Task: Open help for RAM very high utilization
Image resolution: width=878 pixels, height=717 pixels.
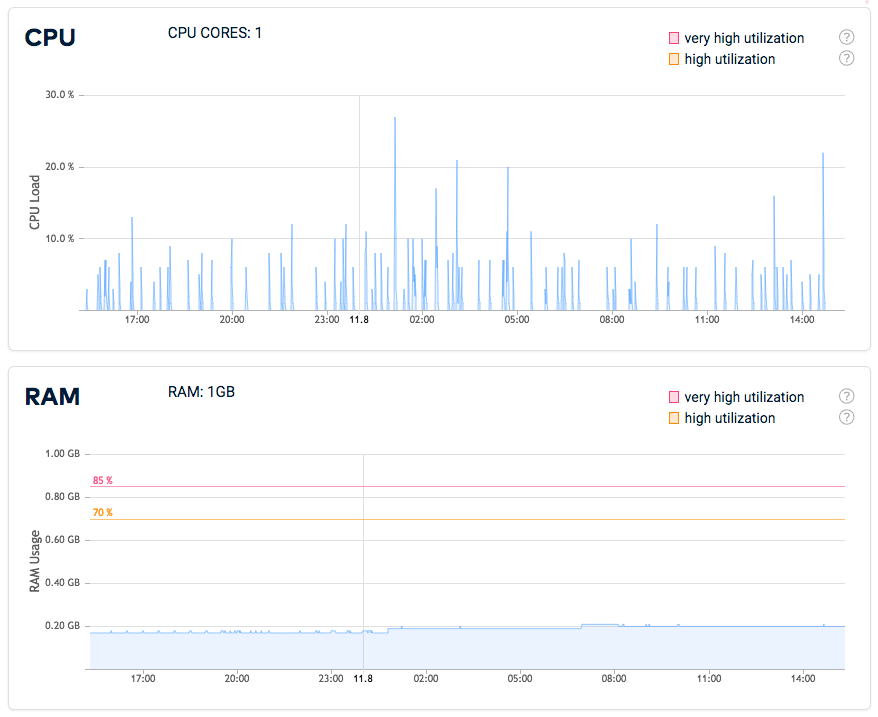Action: pyautogui.click(x=846, y=396)
